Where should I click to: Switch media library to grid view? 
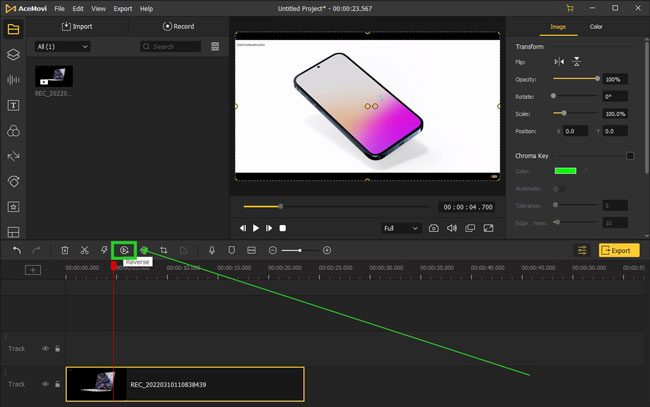coord(215,46)
